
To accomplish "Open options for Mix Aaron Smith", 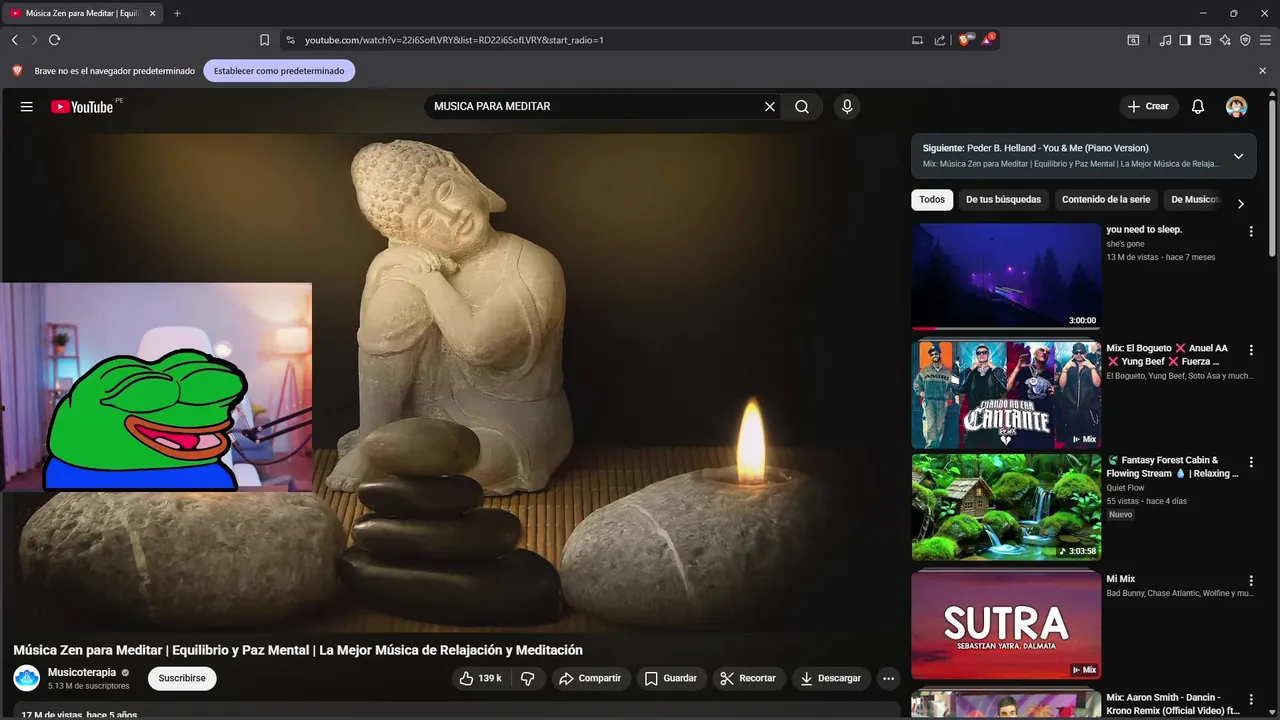I will pyautogui.click(x=1251, y=700).
